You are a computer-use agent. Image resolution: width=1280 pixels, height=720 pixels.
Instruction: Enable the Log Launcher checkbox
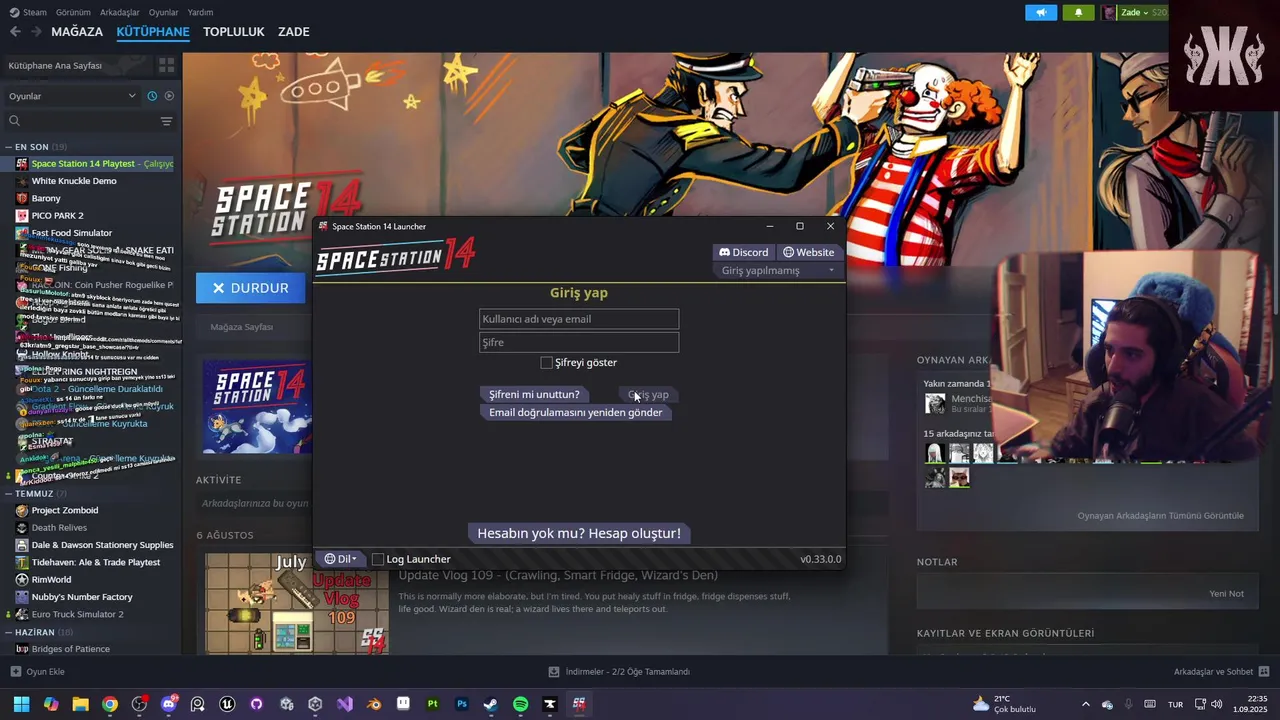pyautogui.click(x=378, y=559)
